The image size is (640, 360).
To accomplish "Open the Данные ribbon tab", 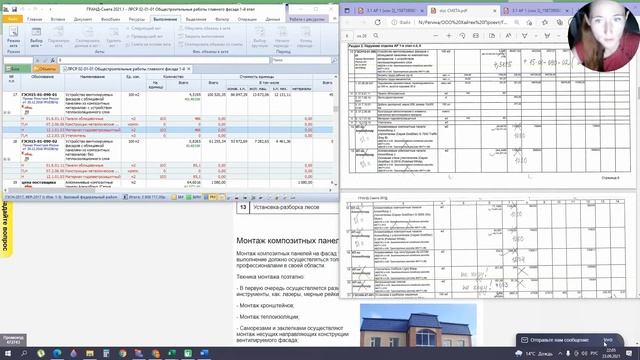I will (x=273, y=19).
